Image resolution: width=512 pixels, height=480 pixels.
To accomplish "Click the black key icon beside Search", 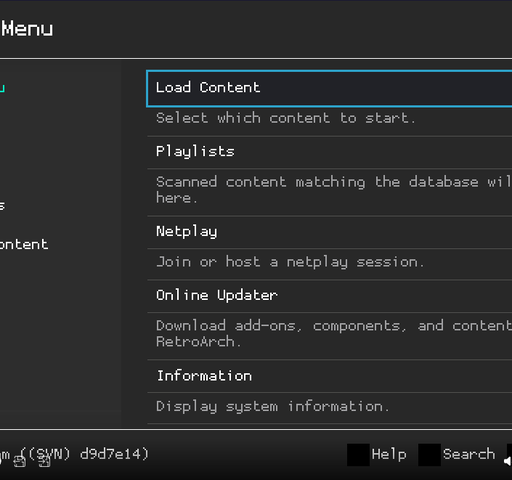I will pyautogui.click(x=429, y=455).
